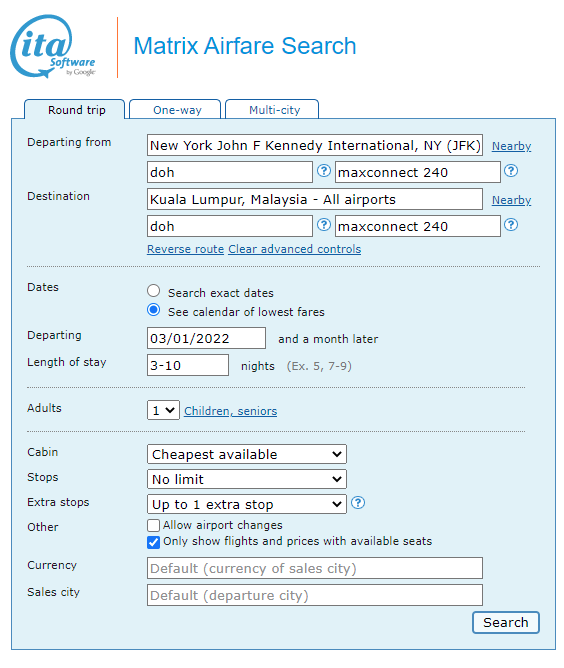Click the ITA Software logo
Viewport: 564px width, 668px height.
[x=53, y=46]
